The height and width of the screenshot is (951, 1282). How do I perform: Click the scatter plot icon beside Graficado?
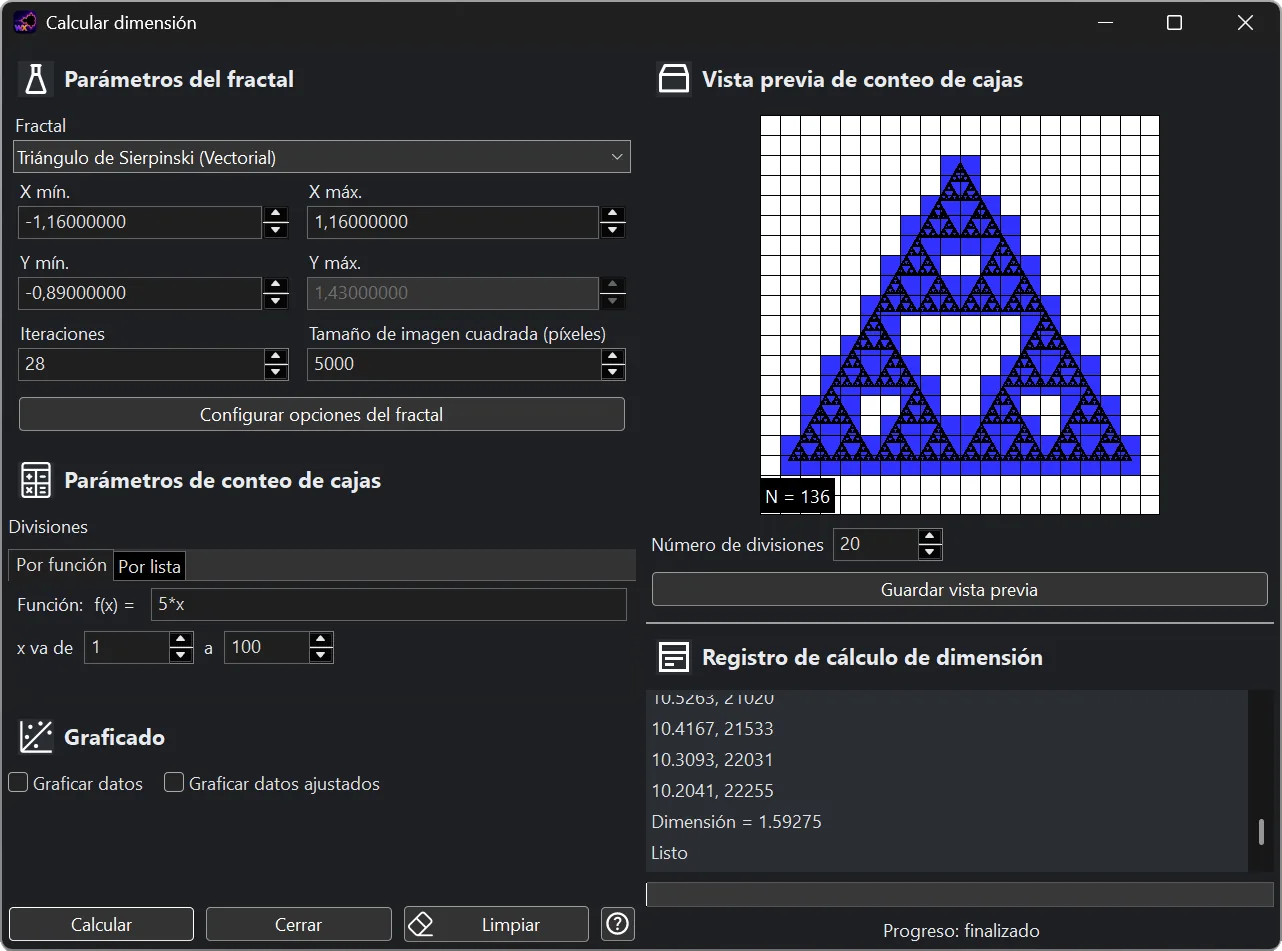(x=36, y=737)
